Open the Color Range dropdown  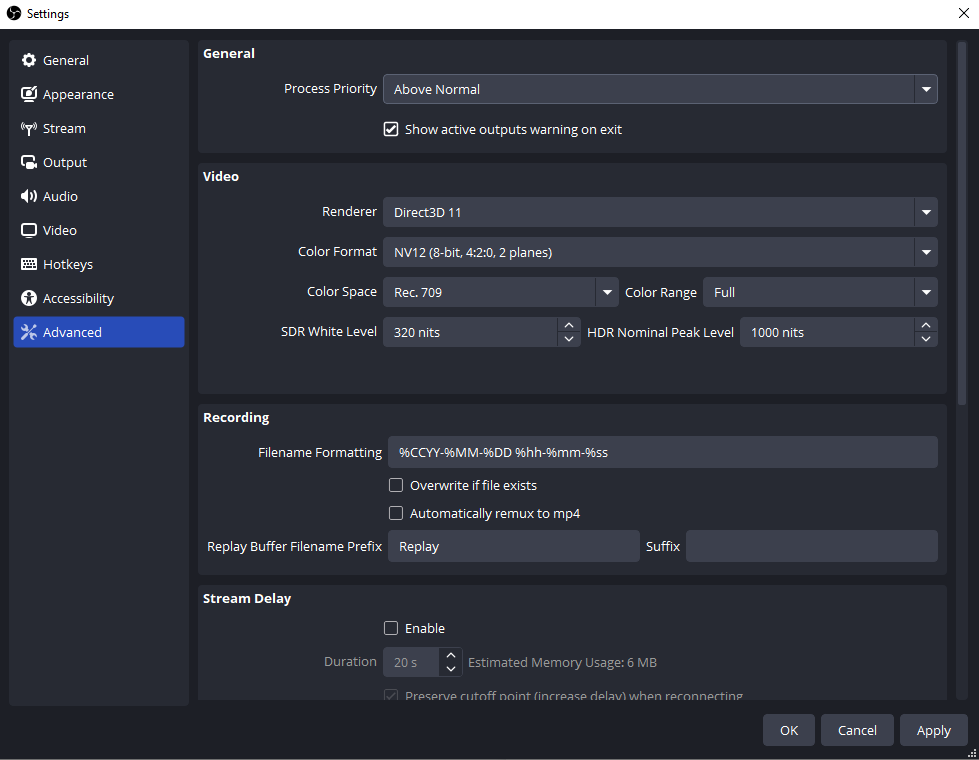[926, 292]
